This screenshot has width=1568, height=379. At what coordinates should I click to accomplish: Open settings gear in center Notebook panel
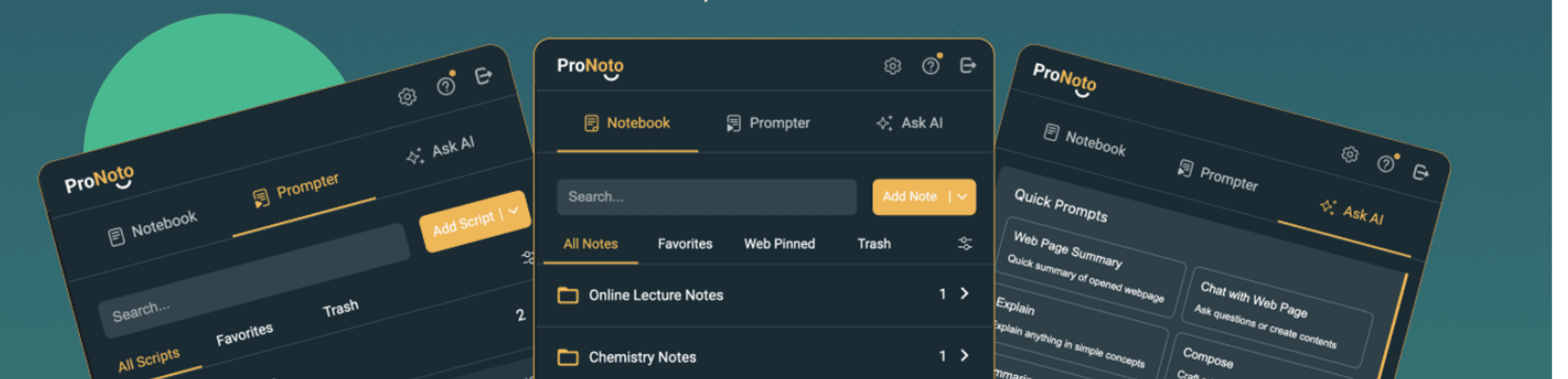click(x=892, y=66)
